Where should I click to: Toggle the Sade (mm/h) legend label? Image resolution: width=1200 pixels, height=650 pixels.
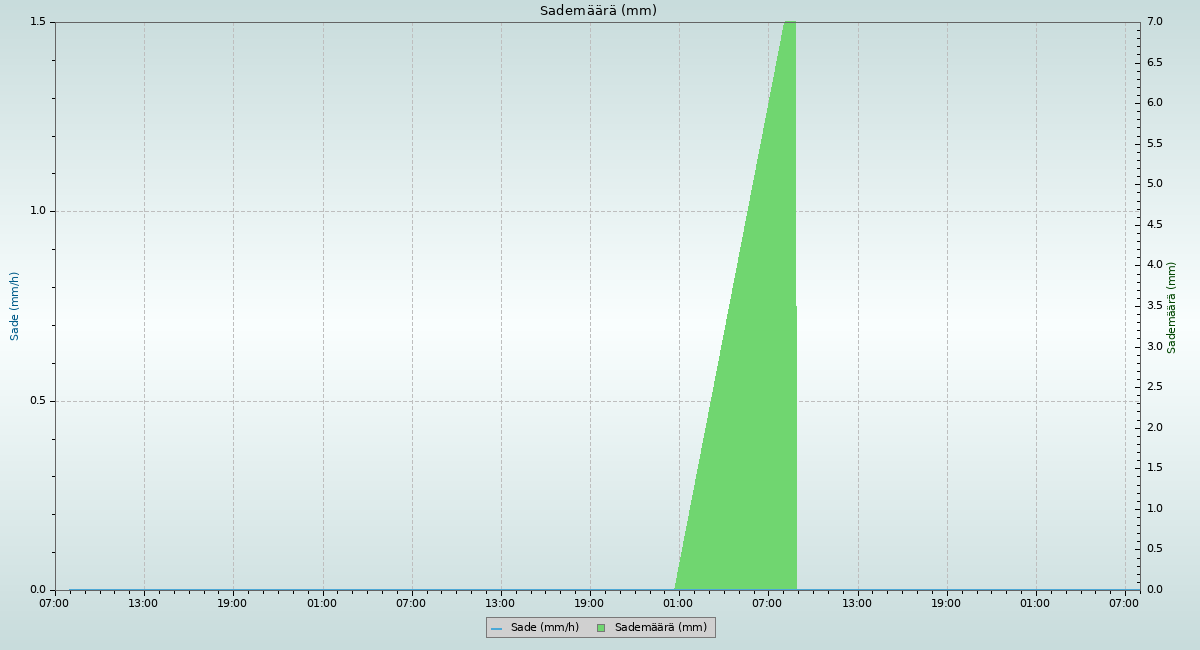click(x=544, y=628)
